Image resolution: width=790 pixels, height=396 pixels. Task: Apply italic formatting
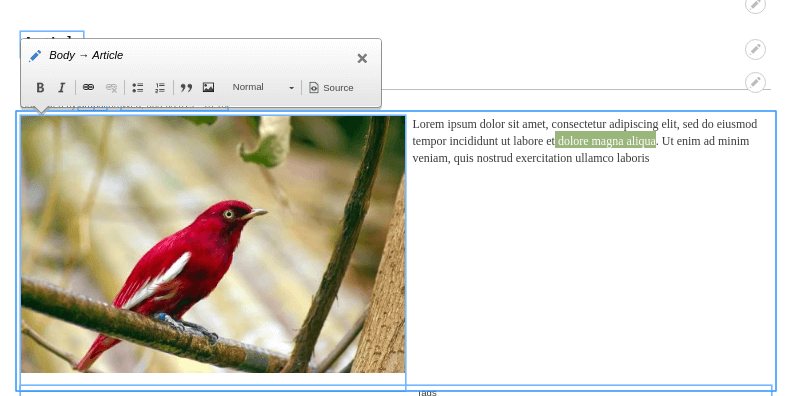click(x=61, y=88)
